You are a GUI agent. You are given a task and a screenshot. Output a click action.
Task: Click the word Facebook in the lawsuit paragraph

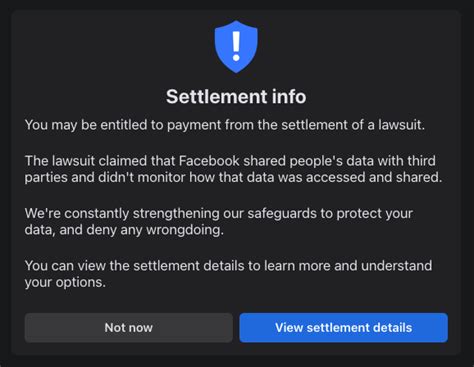tap(209, 161)
